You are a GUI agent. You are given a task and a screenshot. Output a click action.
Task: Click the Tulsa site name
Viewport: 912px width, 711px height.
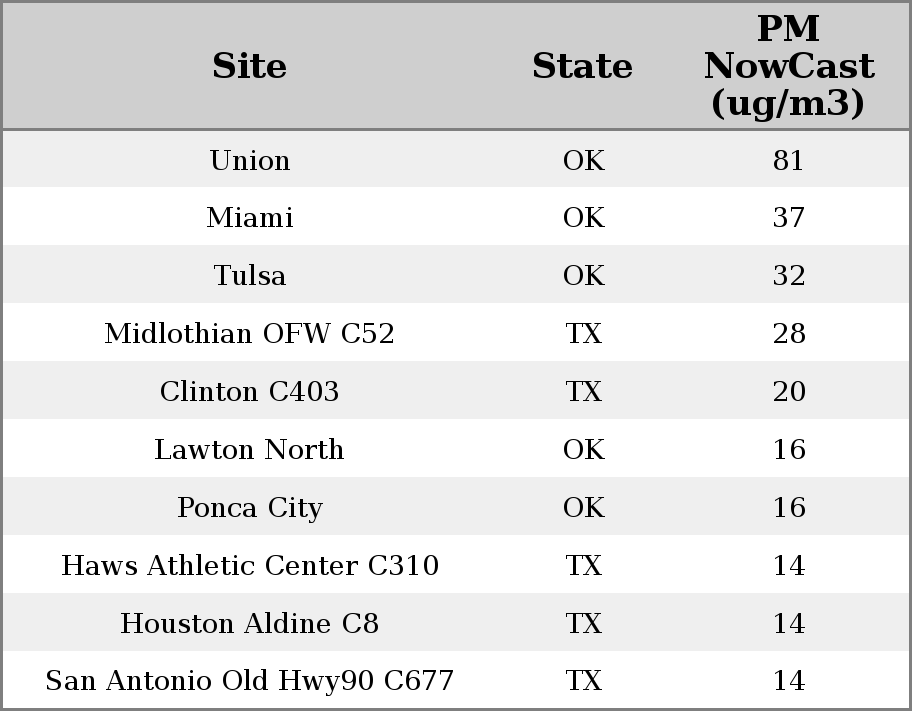(250, 275)
